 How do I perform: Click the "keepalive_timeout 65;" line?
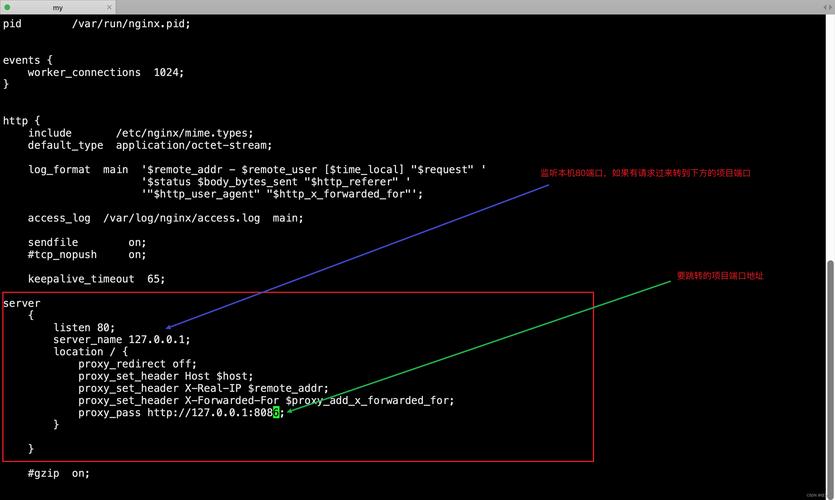pos(96,279)
